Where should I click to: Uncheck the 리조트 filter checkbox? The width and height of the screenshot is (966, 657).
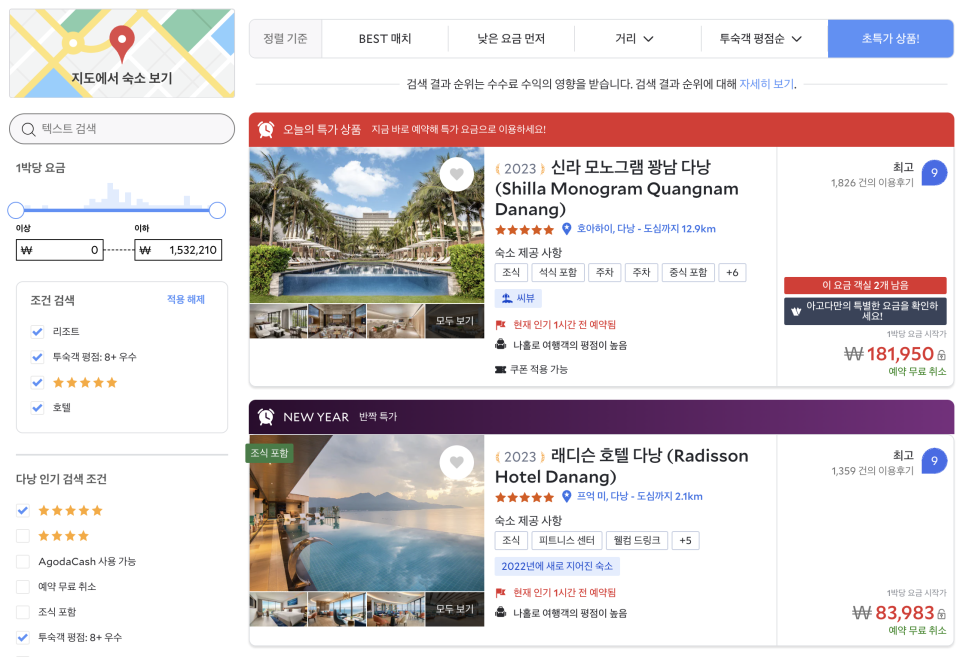(38, 332)
